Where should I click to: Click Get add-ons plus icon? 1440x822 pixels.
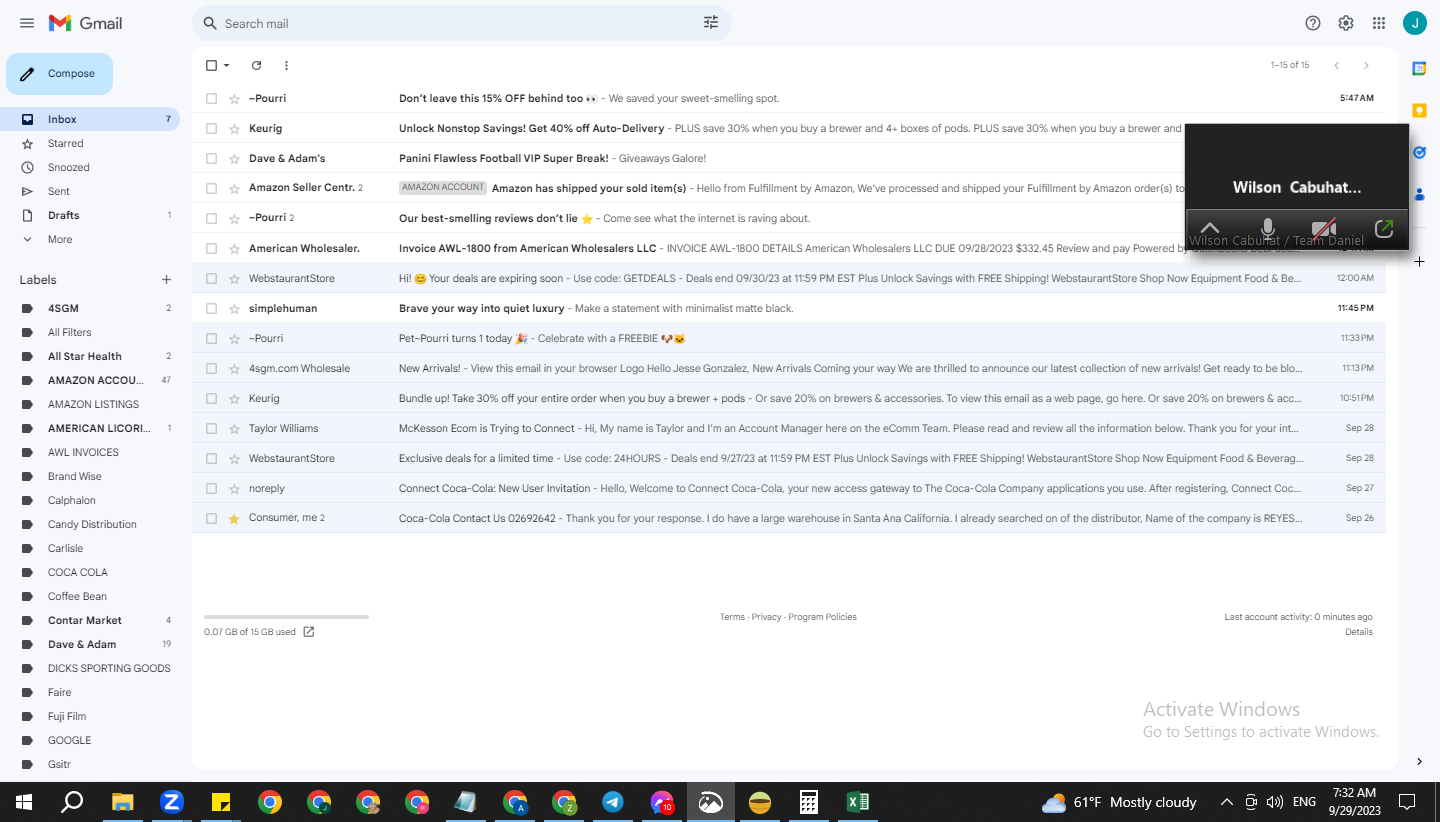click(1419, 261)
